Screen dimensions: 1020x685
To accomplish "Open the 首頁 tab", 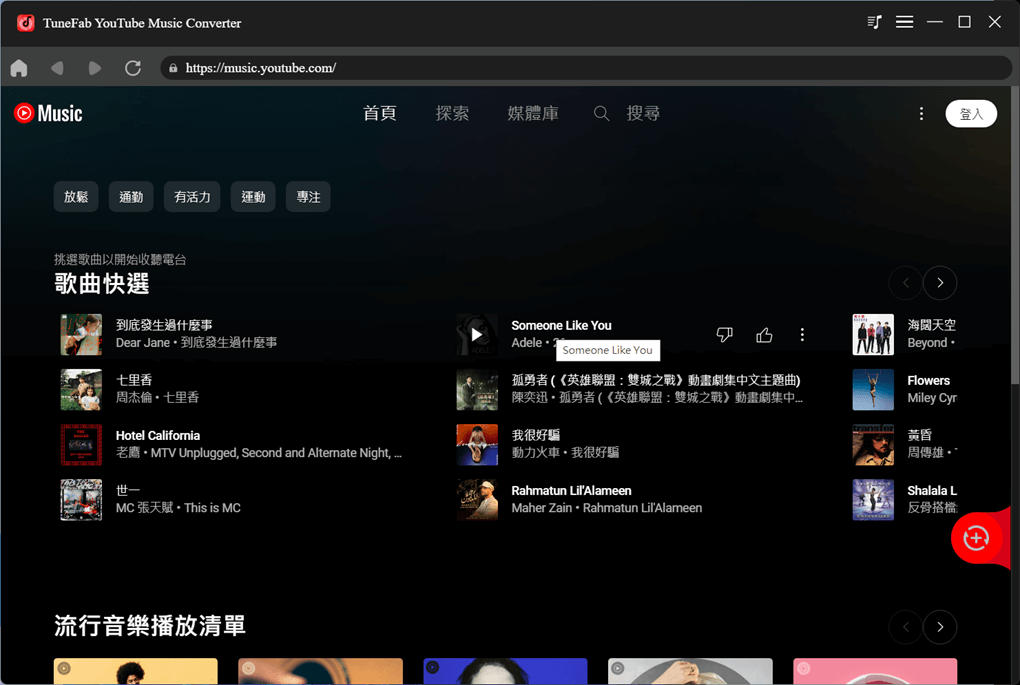I will tap(380, 113).
